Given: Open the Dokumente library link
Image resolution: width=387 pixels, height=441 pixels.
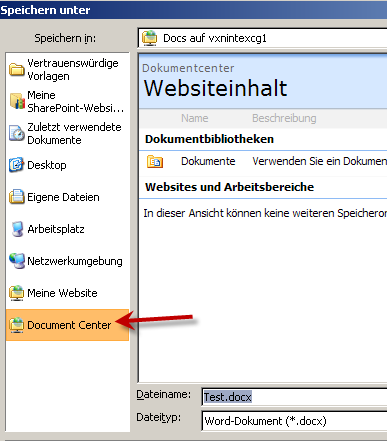Looking at the screenshot, I should pyautogui.click(x=208, y=161).
